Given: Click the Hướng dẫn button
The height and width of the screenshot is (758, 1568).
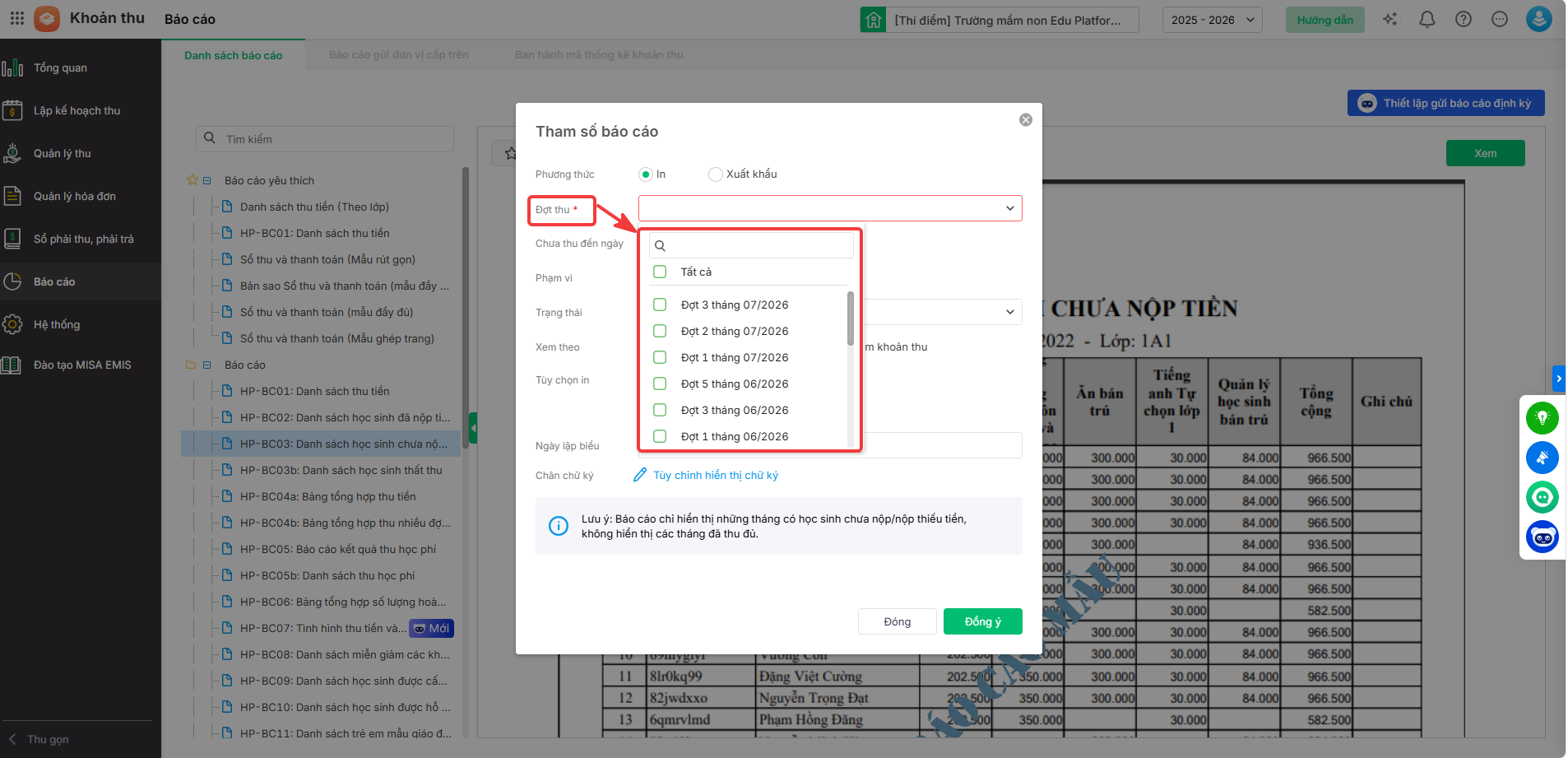Looking at the screenshot, I should coord(1325,20).
